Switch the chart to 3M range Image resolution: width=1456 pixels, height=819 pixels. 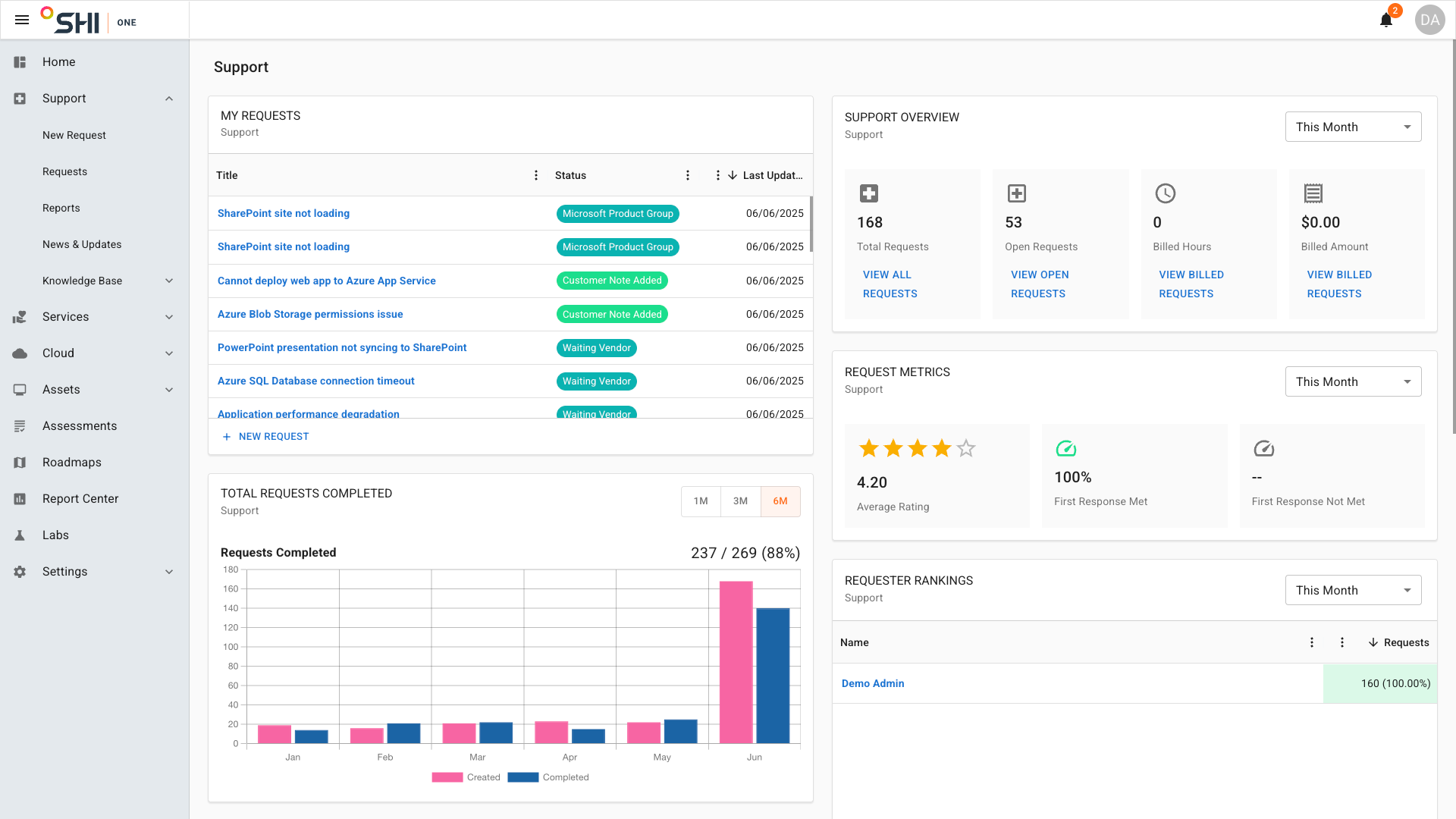point(740,501)
